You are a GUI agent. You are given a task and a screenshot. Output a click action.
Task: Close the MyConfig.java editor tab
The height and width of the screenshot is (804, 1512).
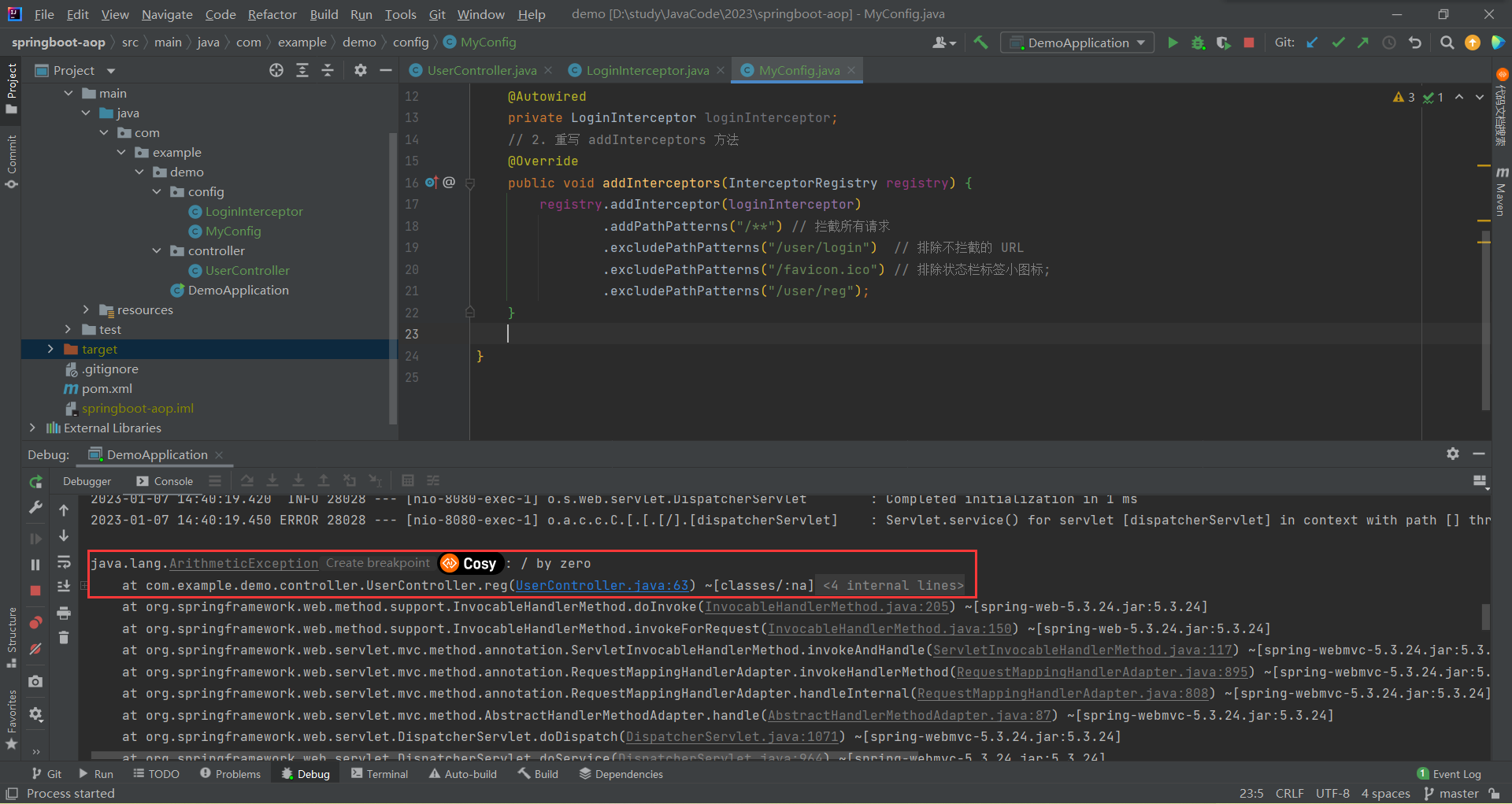coord(851,70)
